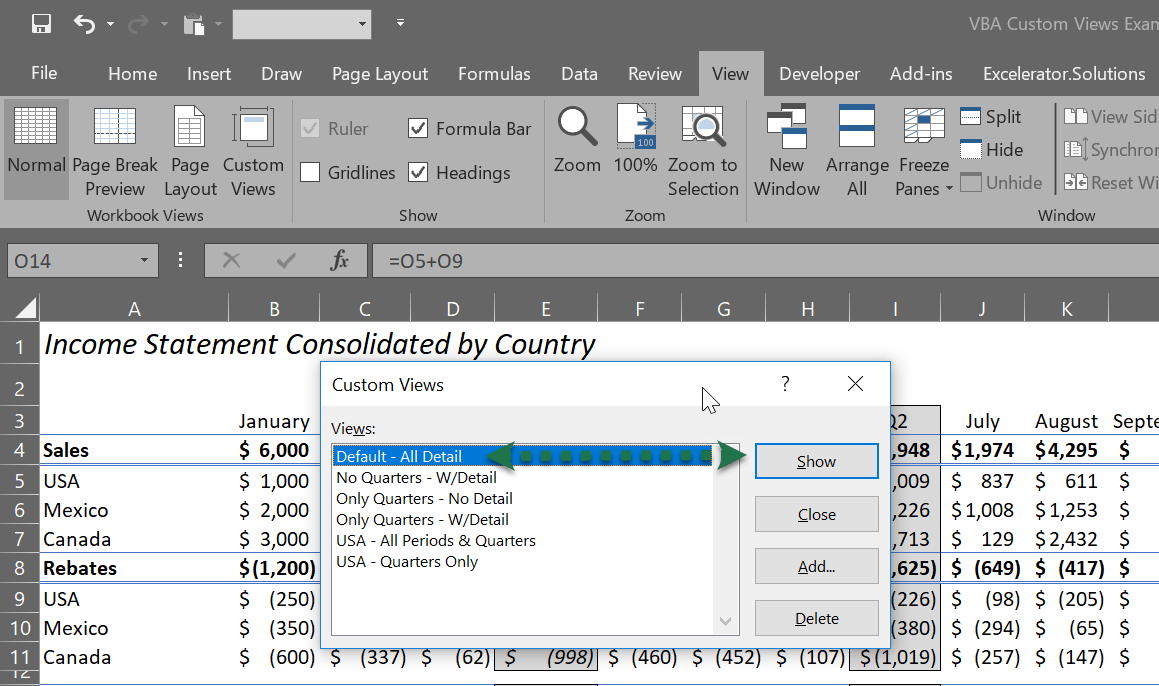Open Page Break Preview

pos(113,149)
